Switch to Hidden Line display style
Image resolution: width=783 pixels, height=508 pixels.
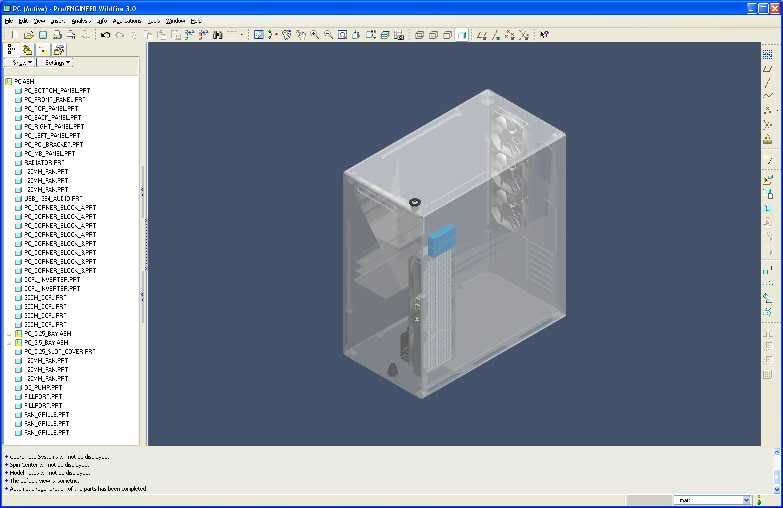433,35
